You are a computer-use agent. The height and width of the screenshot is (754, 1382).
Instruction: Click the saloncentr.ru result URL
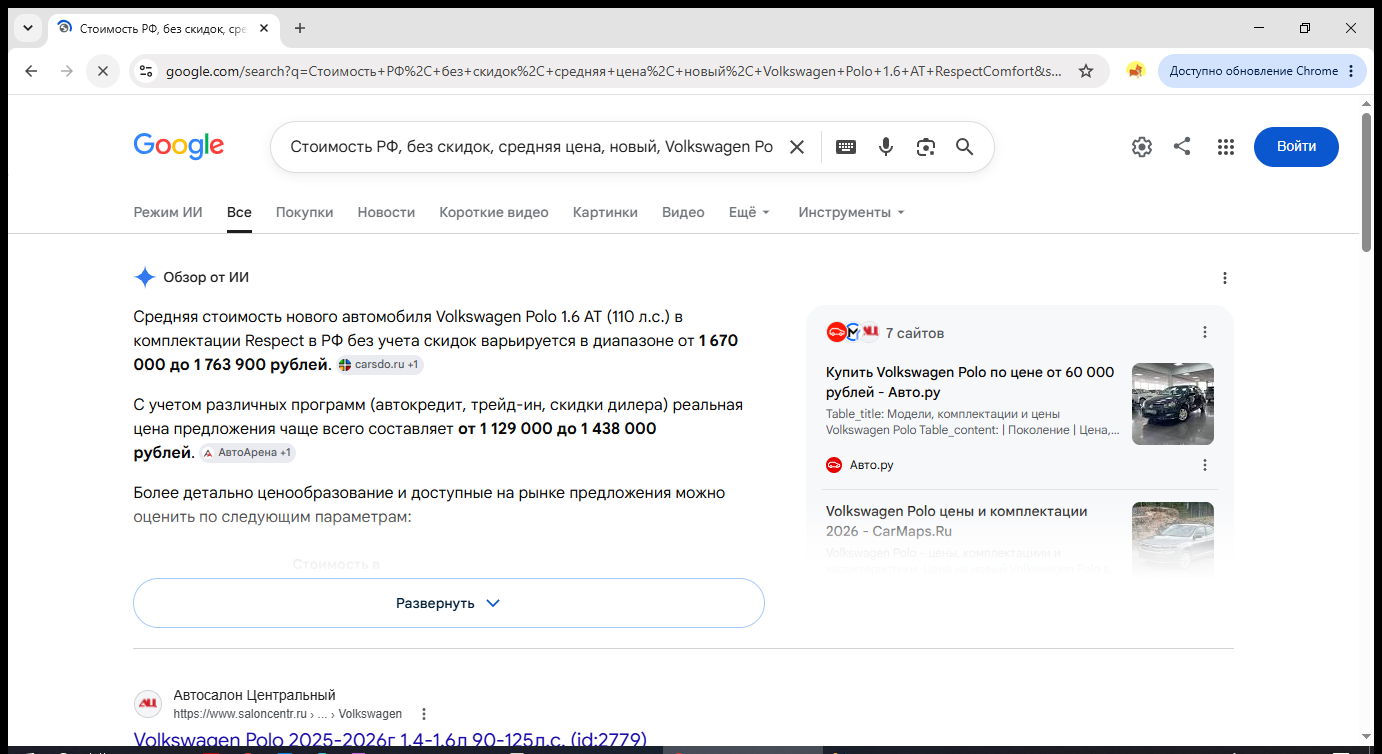tap(288, 714)
